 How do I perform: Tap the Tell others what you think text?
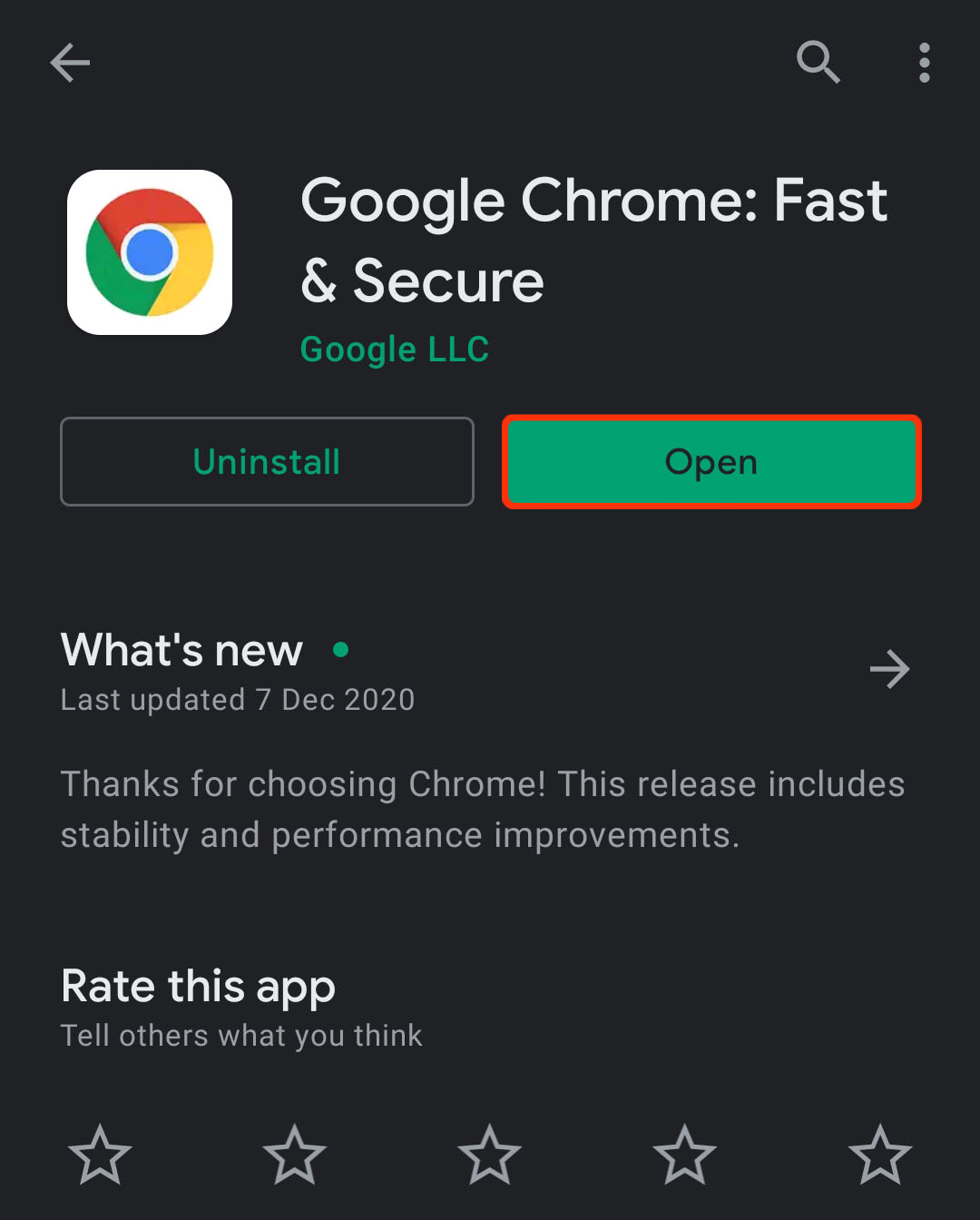pyautogui.click(x=241, y=1036)
